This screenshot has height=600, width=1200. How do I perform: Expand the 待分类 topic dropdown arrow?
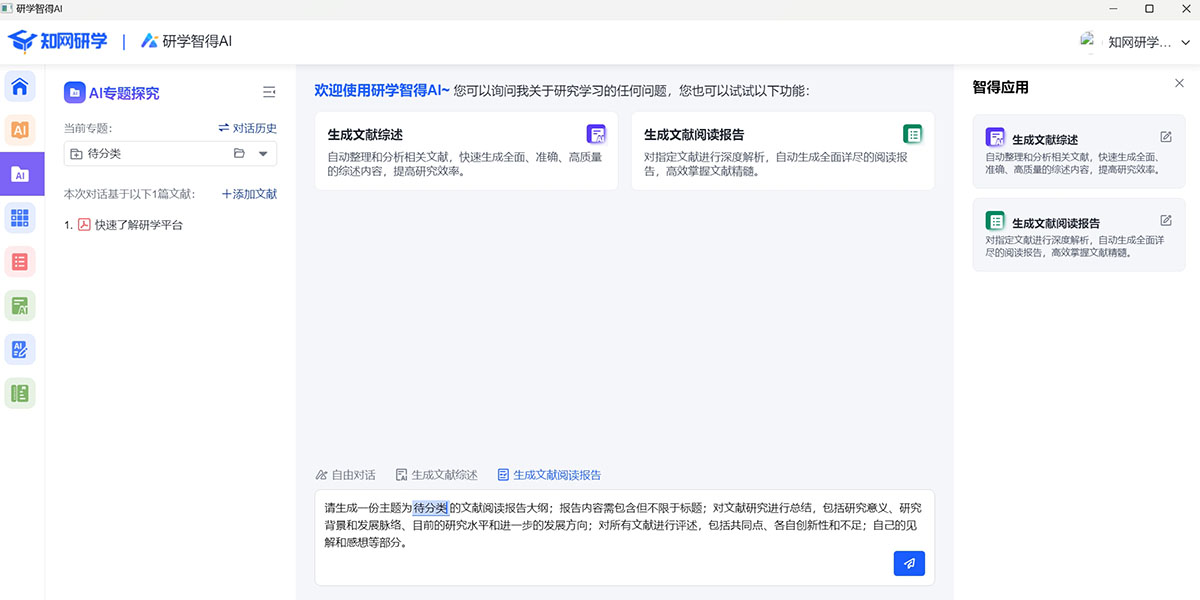(263, 154)
